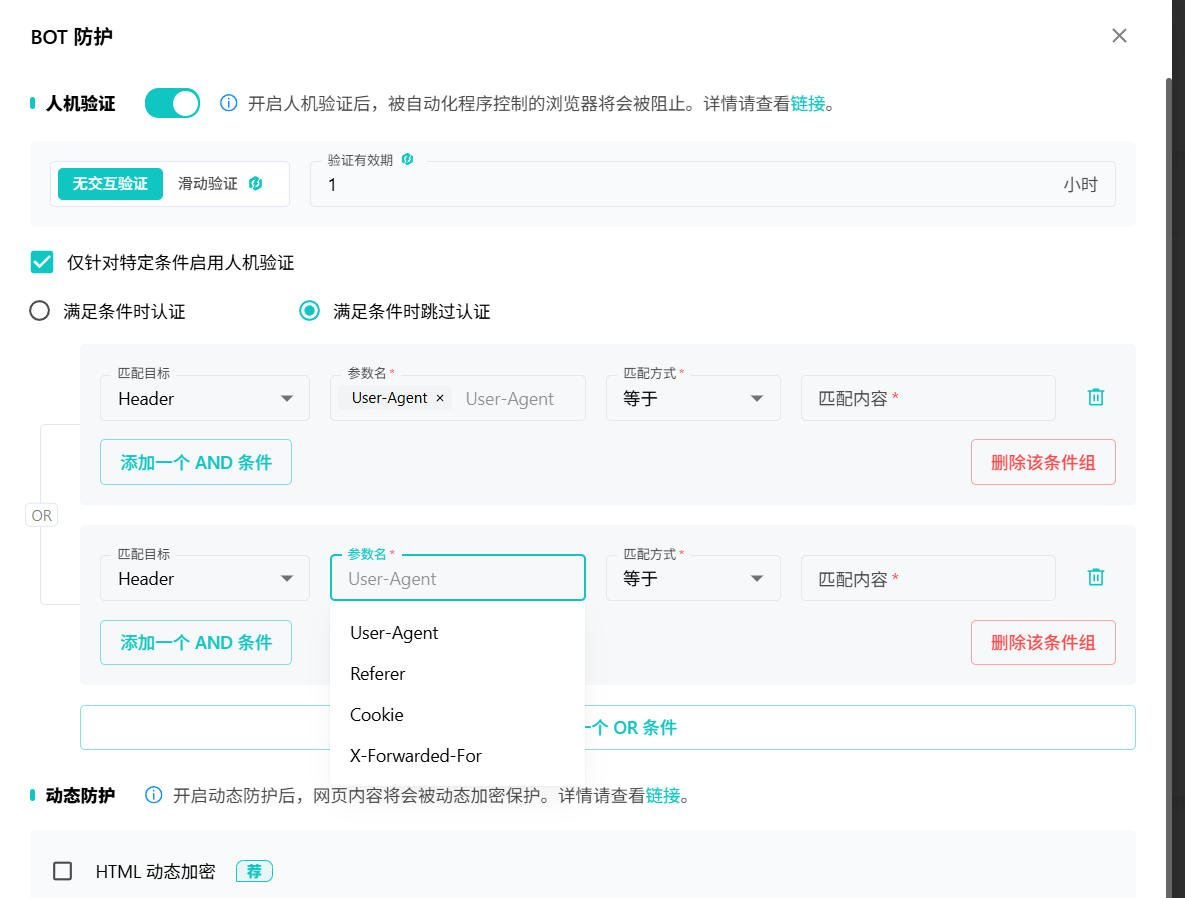Open first group's 匹配目标 Header dropdown
The image size is (1185, 898).
pyautogui.click(x=205, y=398)
